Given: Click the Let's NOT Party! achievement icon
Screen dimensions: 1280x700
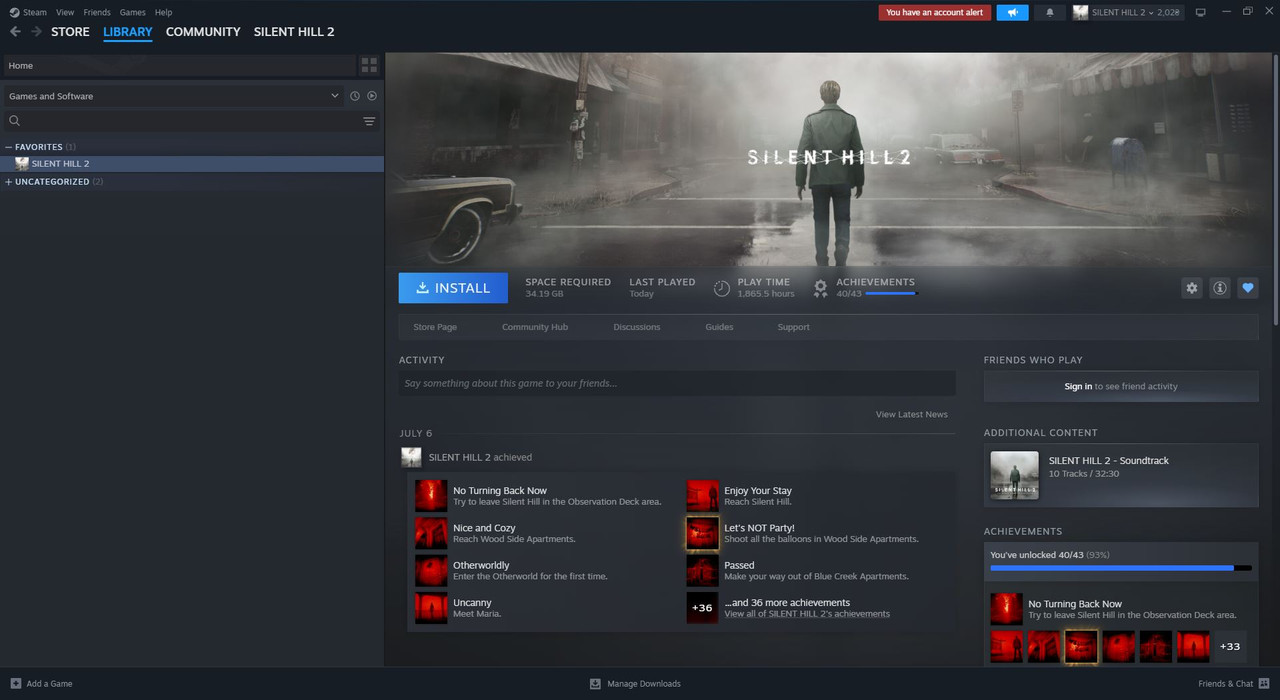Looking at the screenshot, I should [702, 533].
